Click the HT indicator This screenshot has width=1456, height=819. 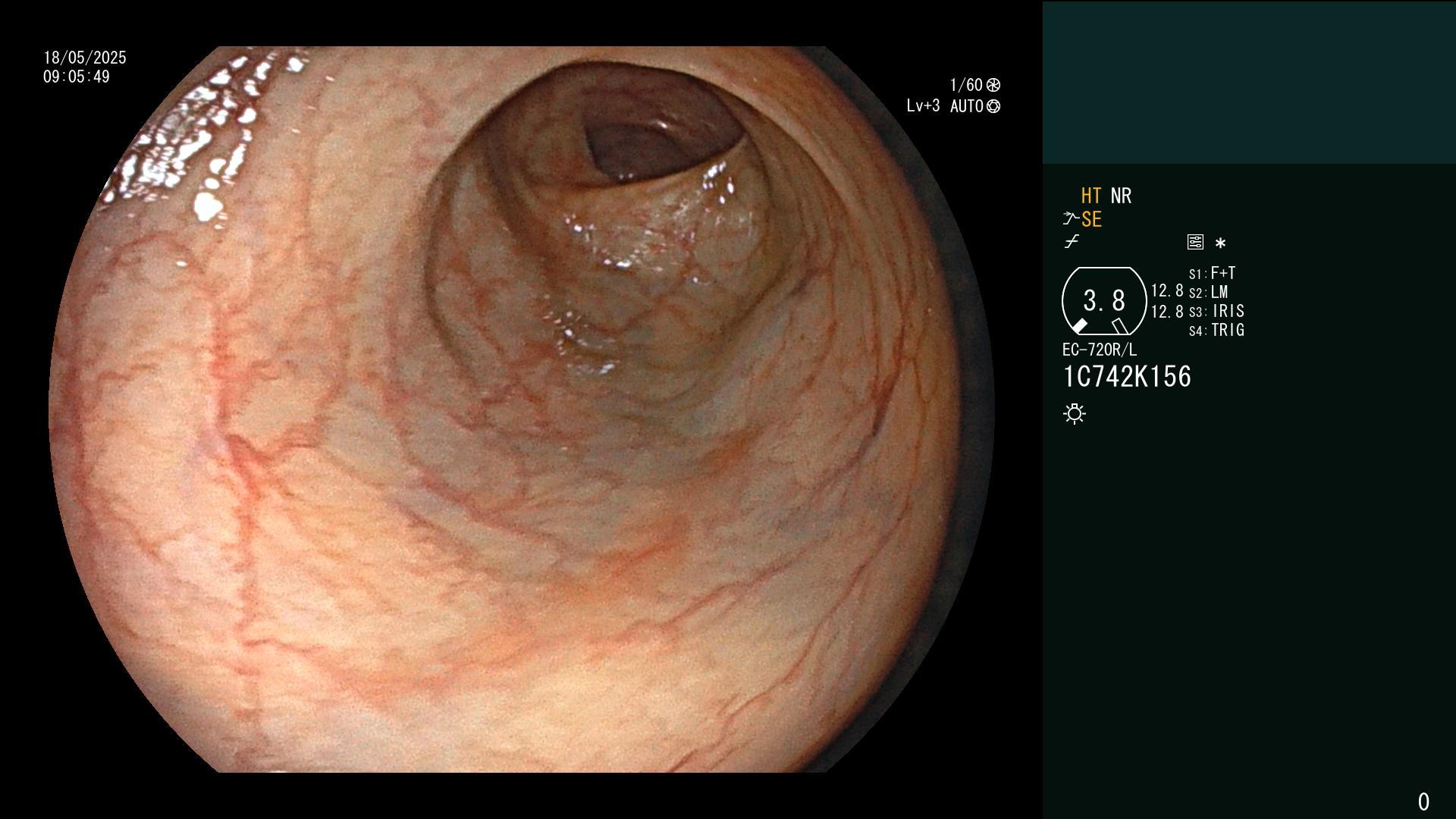1091,196
